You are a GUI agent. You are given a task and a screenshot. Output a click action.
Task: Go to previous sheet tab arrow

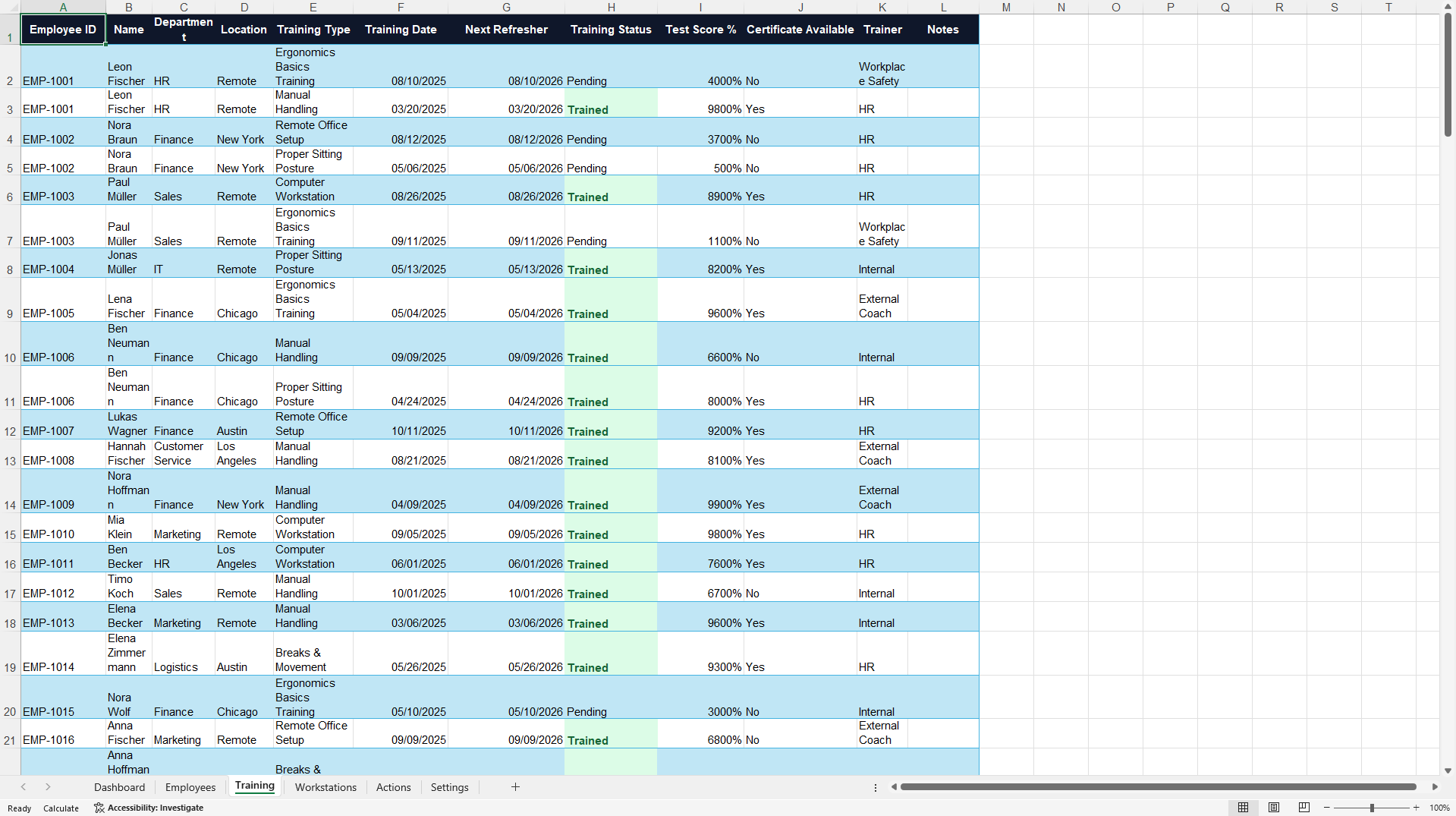pos(24,787)
